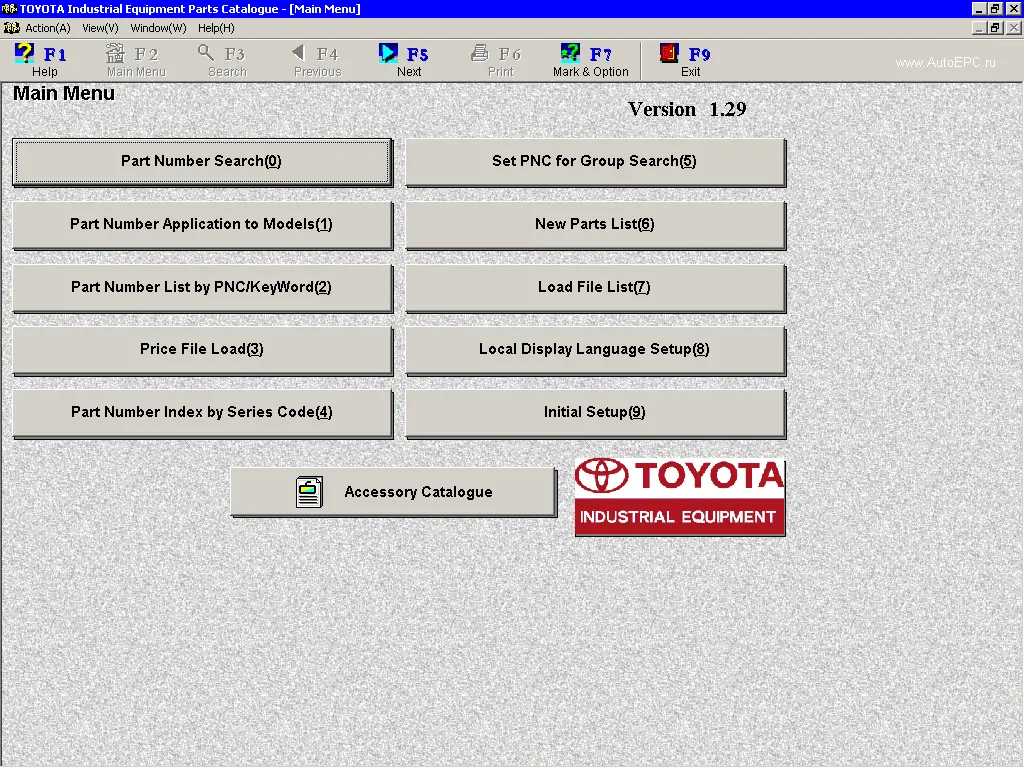The image size is (1024, 768).
Task: Open the View(V) menu
Action: 100,28
